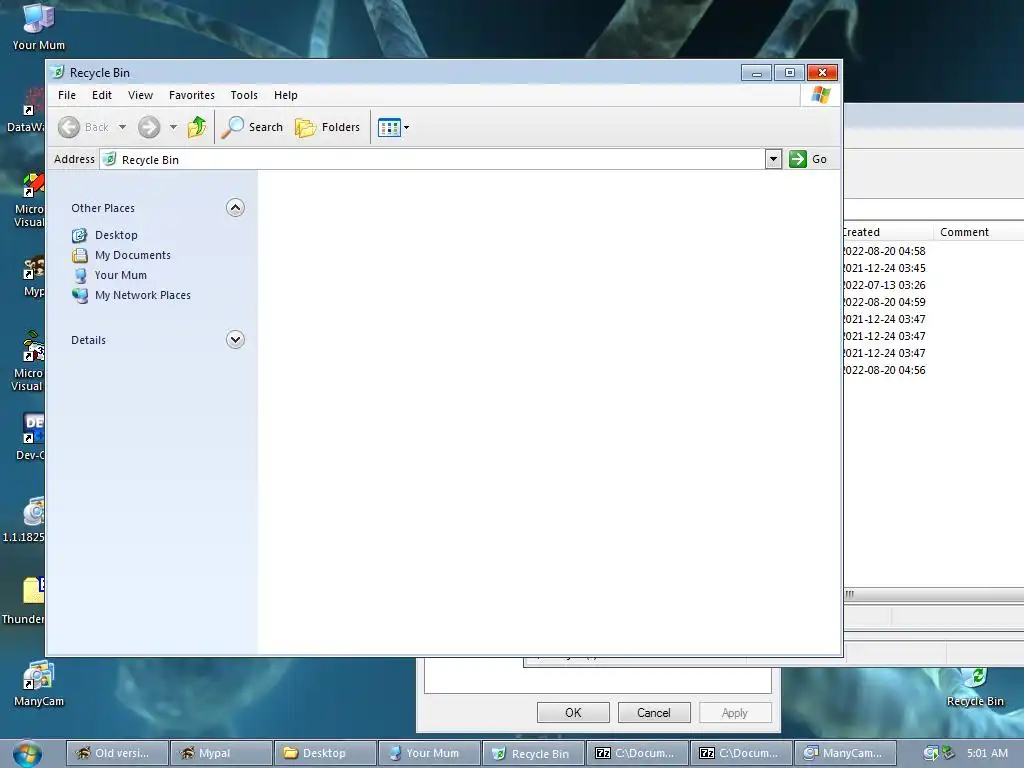
Task: Expand the Details panel
Action: pos(235,340)
